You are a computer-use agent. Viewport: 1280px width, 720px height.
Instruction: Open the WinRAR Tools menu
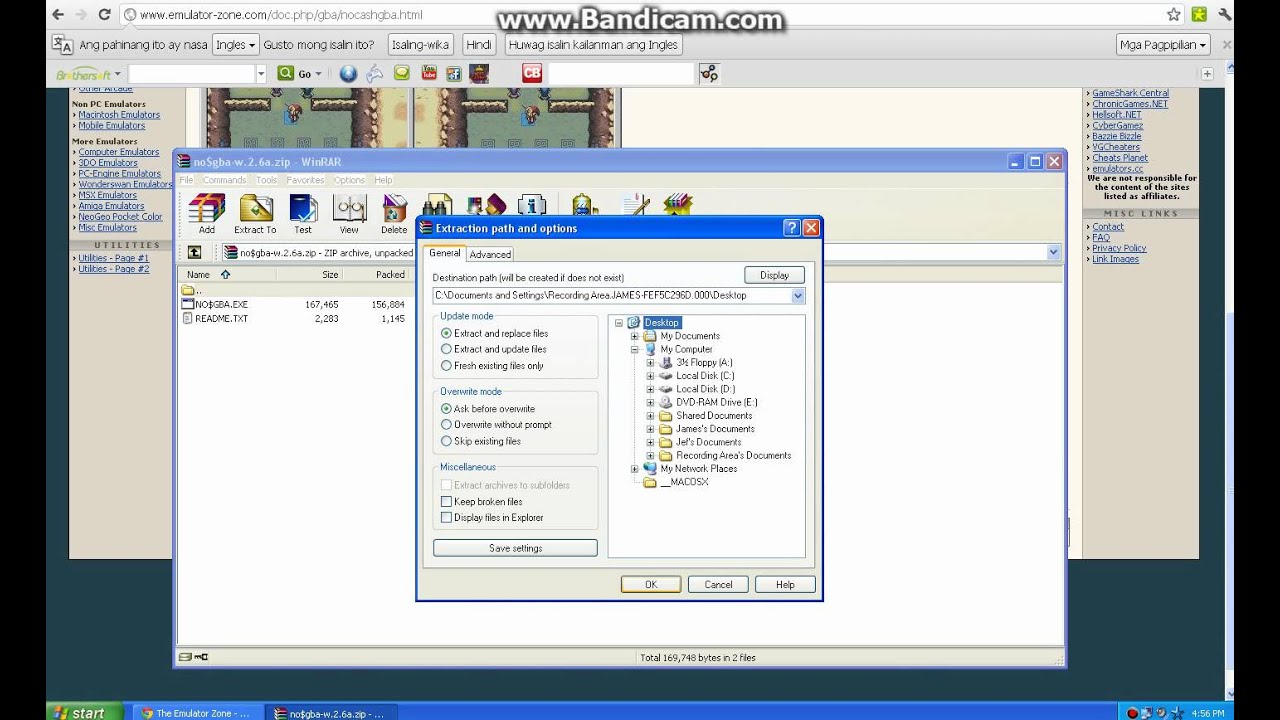point(266,180)
